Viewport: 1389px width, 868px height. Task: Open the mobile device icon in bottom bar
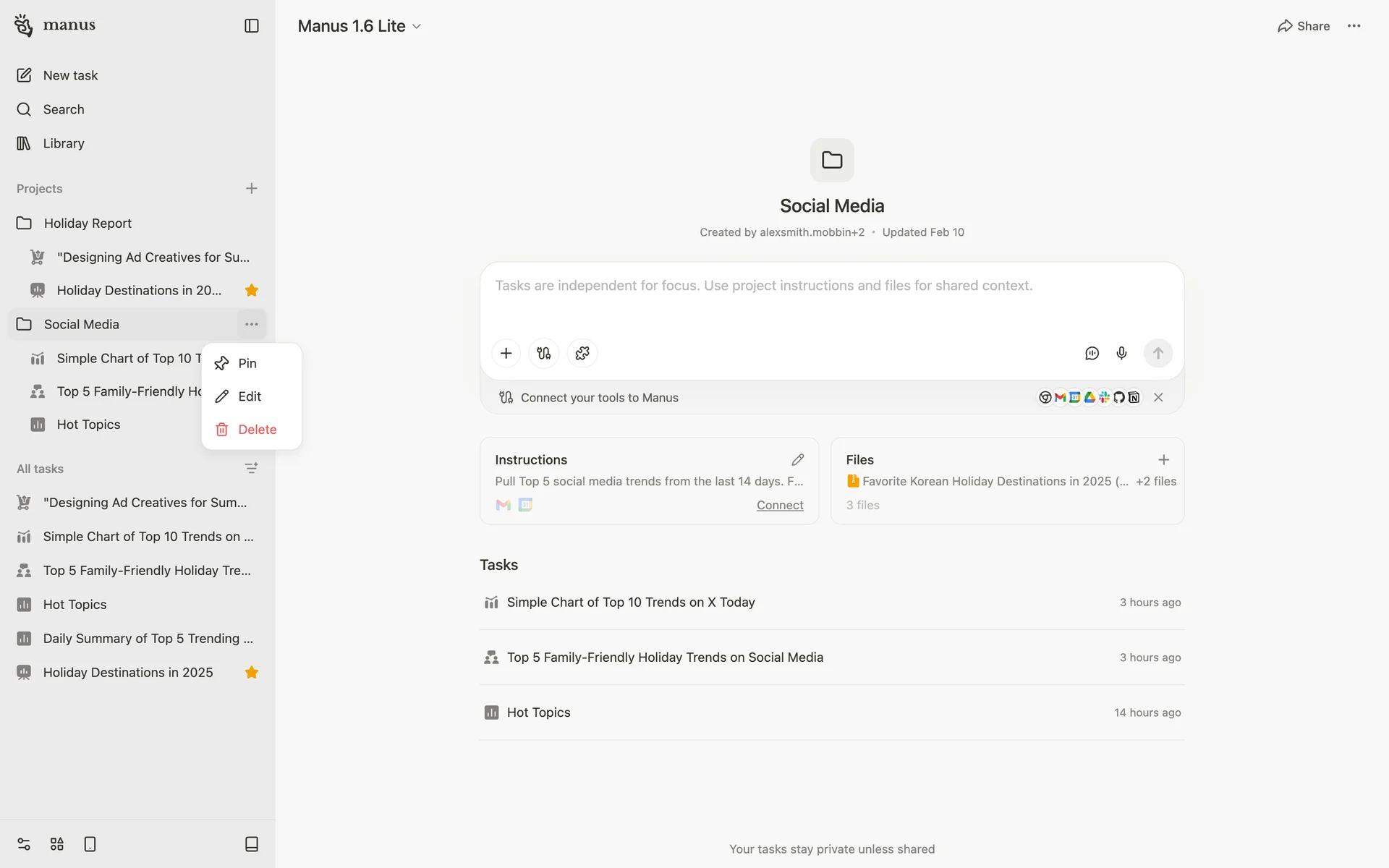(90, 844)
